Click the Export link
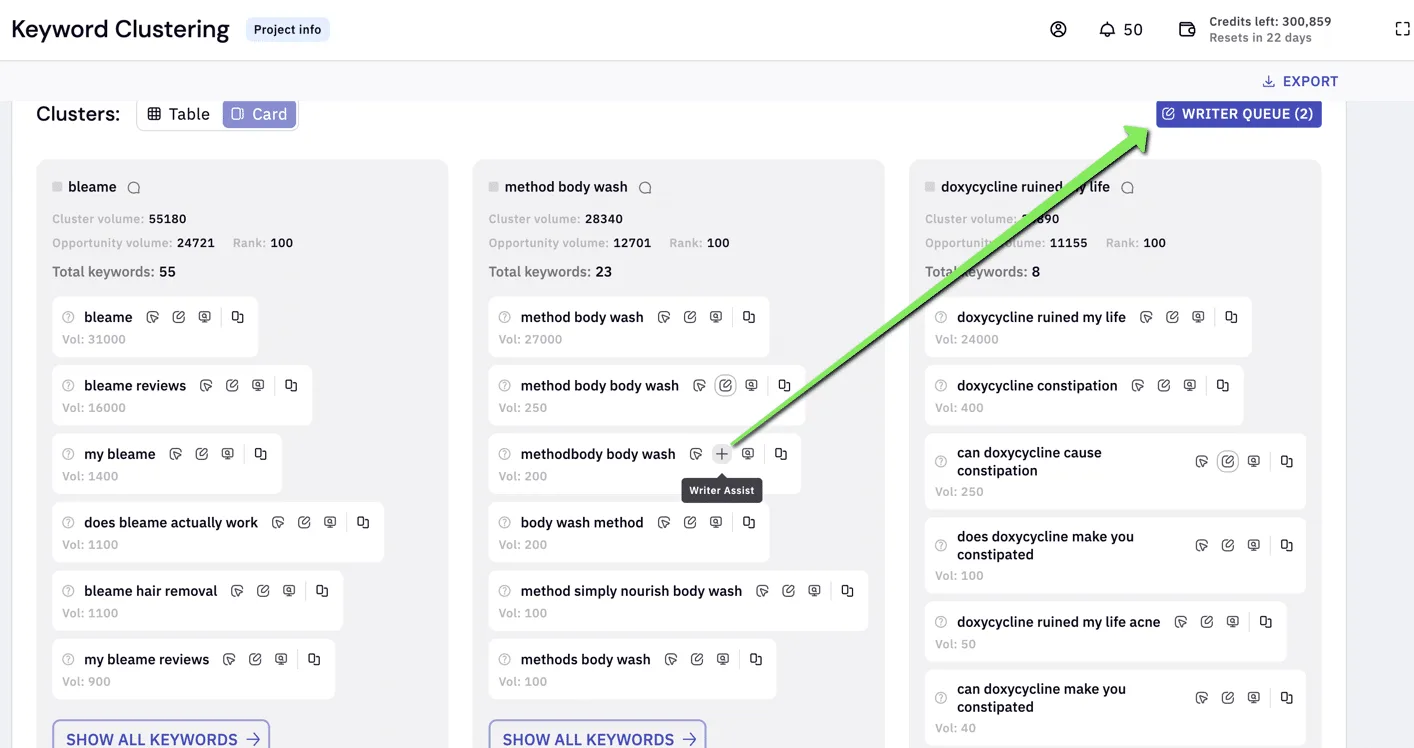The width and height of the screenshot is (1414, 748). tap(1300, 81)
